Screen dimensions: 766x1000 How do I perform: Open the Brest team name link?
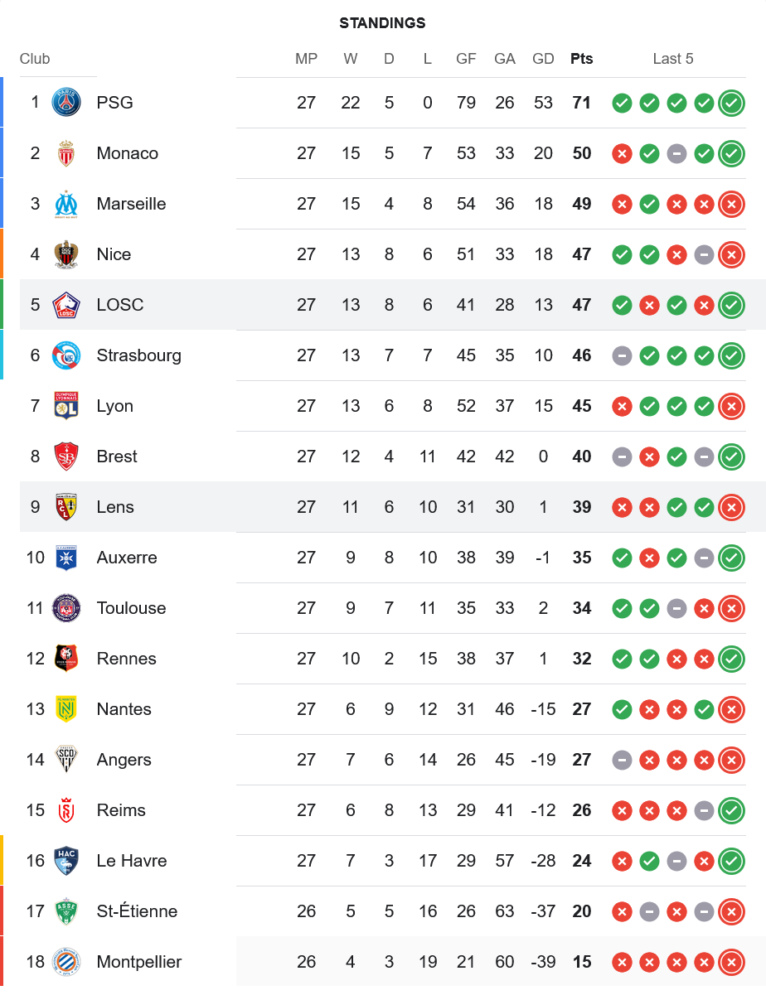tap(117, 456)
